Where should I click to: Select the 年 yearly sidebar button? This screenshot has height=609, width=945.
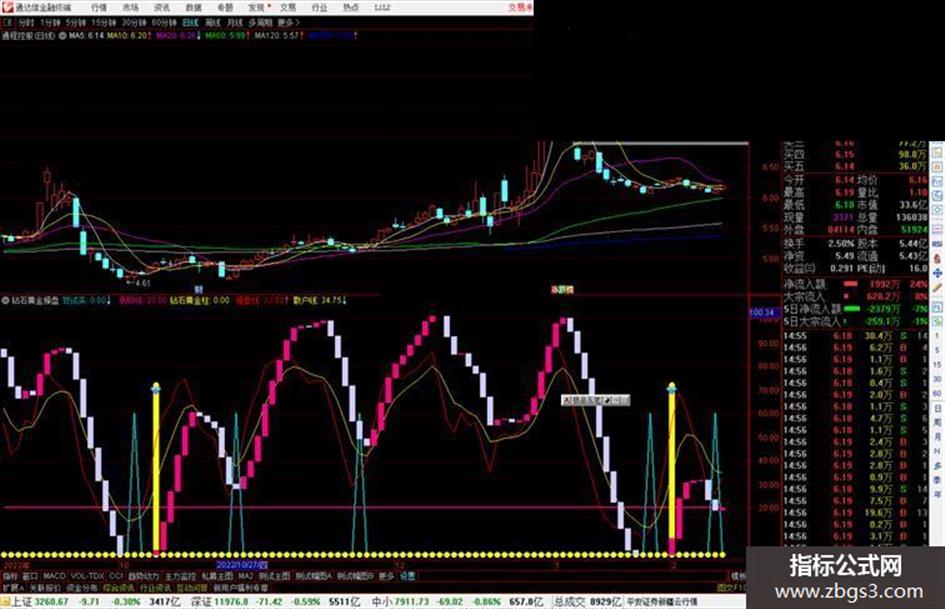coord(937,494)
